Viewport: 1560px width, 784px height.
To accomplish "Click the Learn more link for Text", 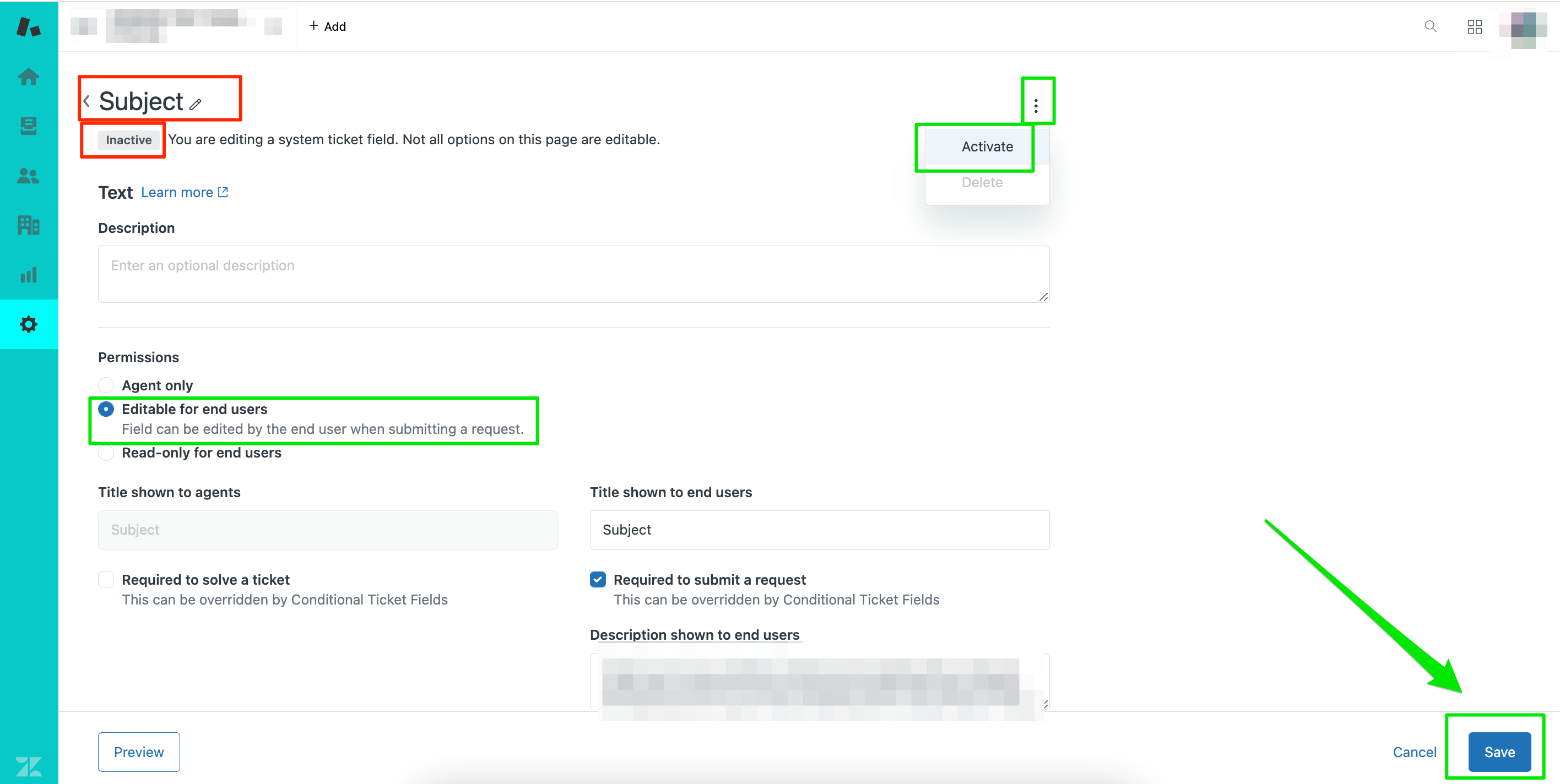I will click(x=184, y=192).
